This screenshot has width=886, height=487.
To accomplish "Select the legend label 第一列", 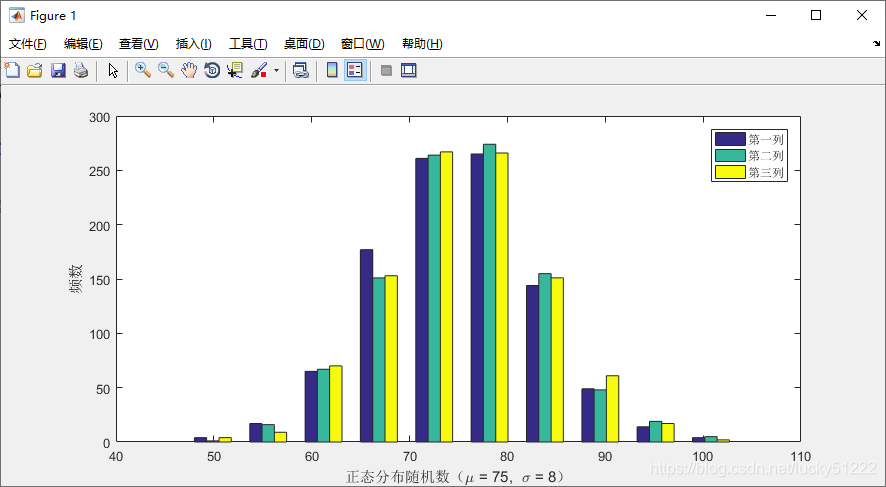I will coord(766,139).
